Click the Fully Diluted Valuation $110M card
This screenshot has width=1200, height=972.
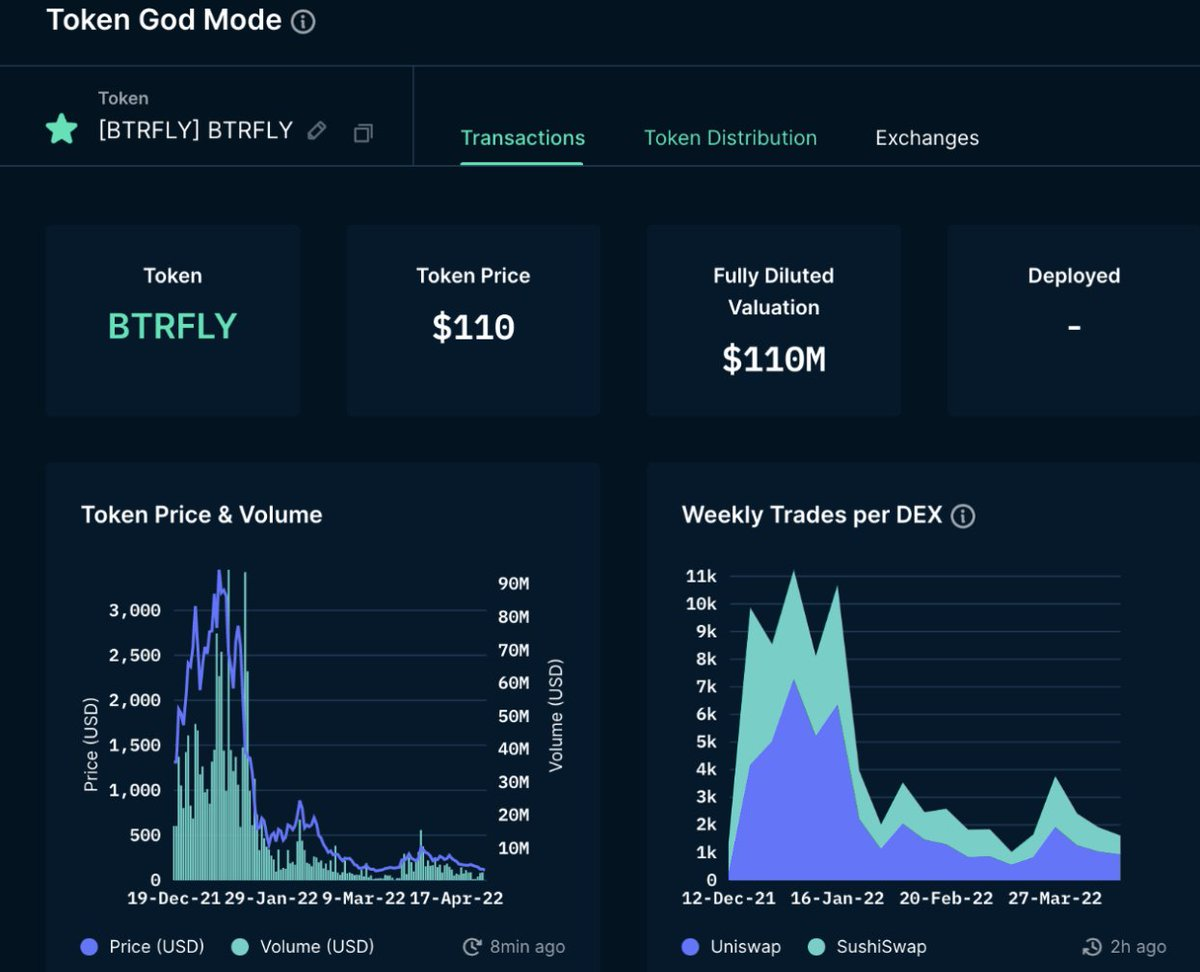coord(773,320)
